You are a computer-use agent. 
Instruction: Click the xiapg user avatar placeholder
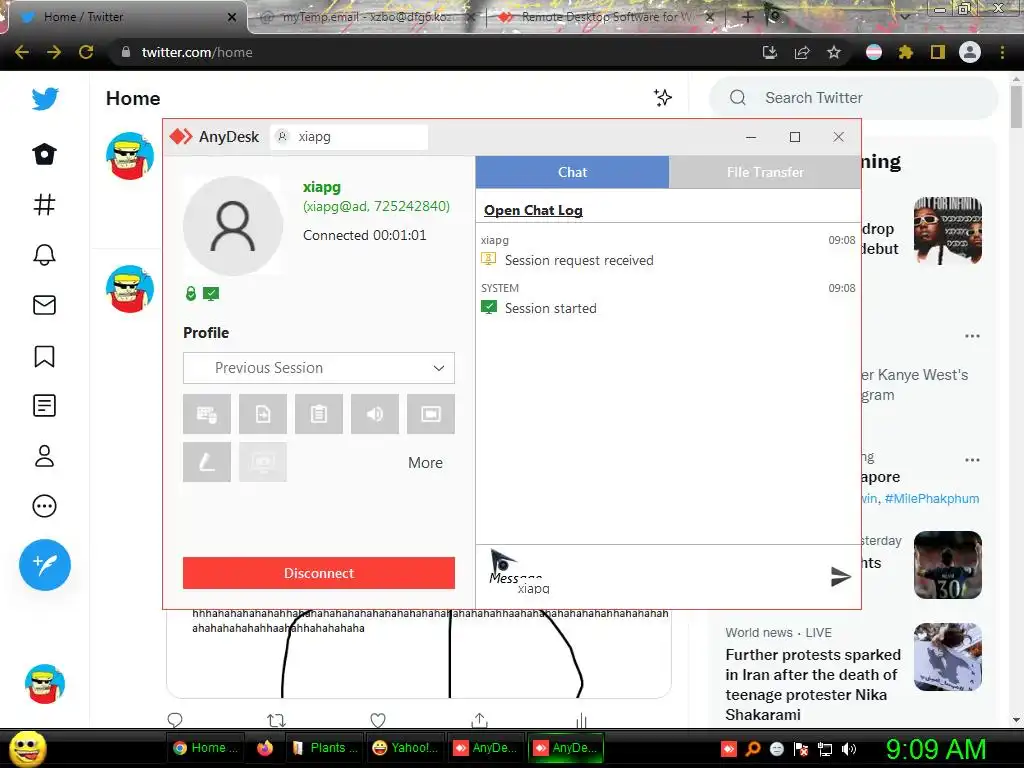pyautogui.click(x=233, y=226)
